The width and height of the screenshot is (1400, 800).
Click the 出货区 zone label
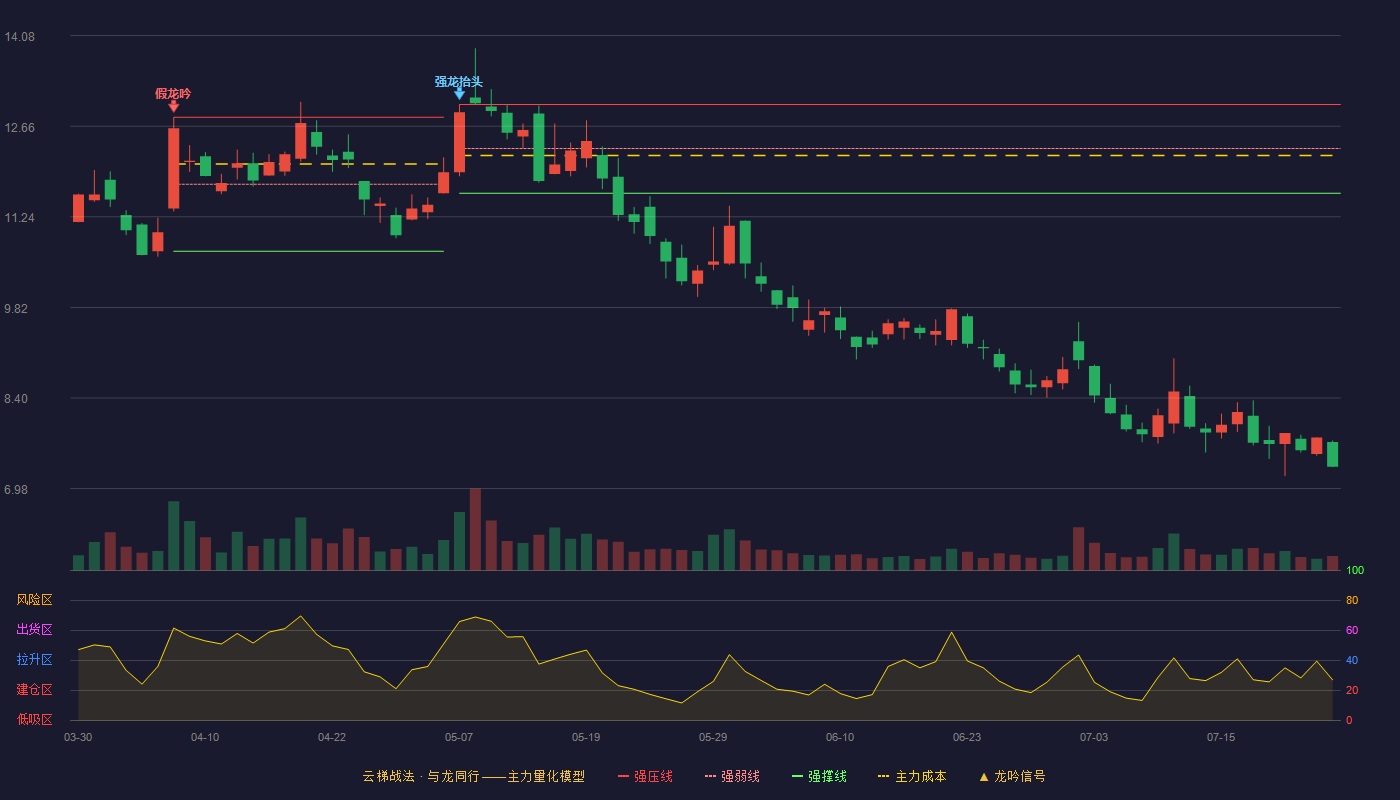tap(34, 630)
